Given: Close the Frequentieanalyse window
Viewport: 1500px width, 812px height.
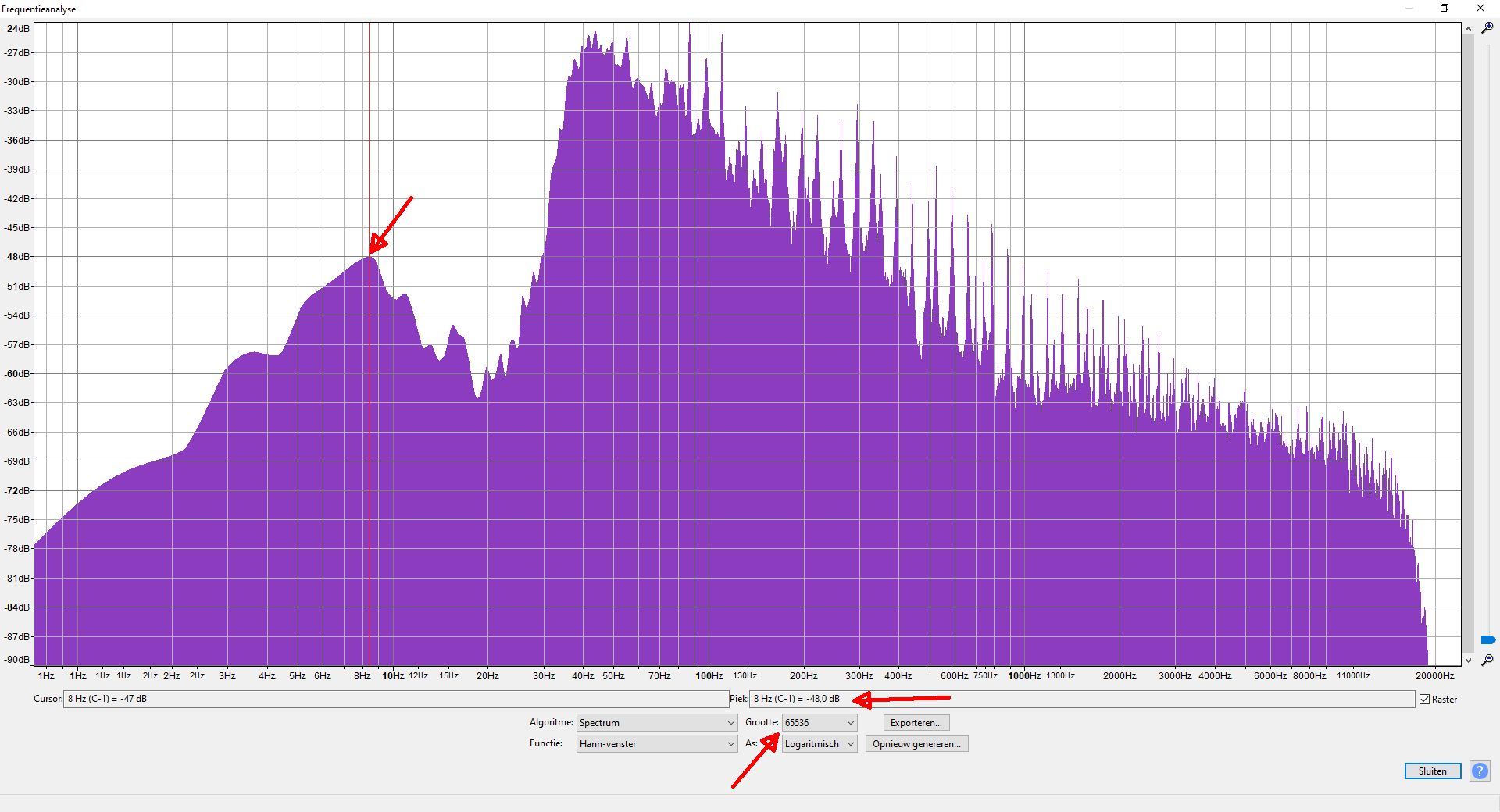Looking at the screenshot, I should click(1480, 8).
